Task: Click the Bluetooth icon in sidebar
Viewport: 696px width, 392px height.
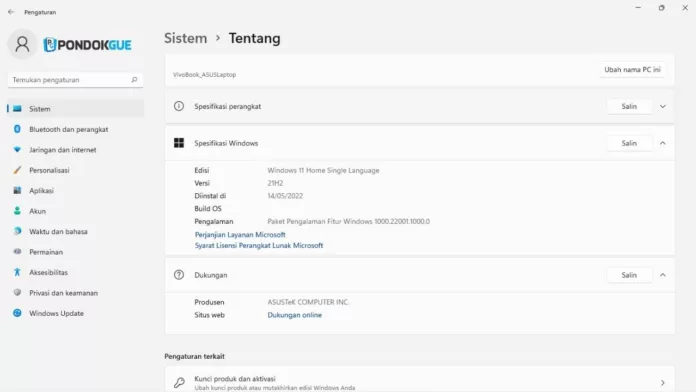Action: (x=17, y=129)
